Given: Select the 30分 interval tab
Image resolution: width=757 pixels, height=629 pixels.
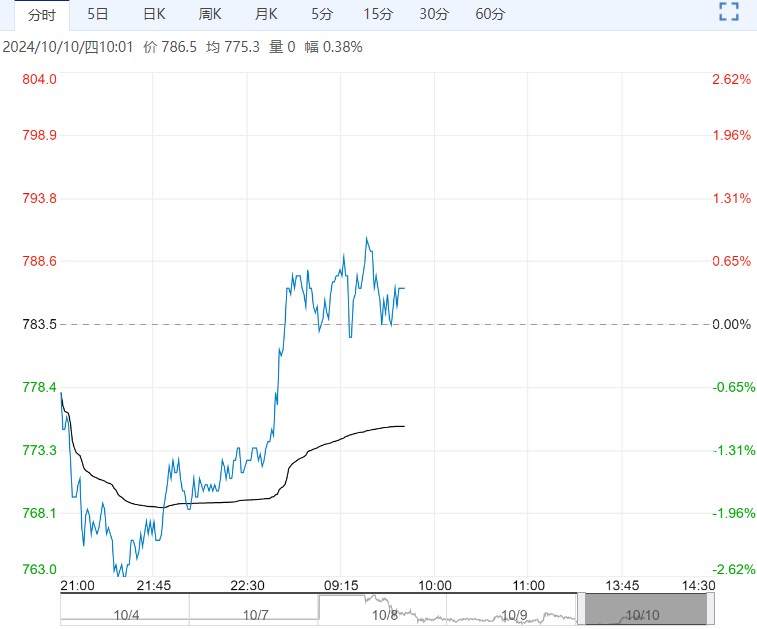Looking at the screenshot, I should [x=434, y=14].
